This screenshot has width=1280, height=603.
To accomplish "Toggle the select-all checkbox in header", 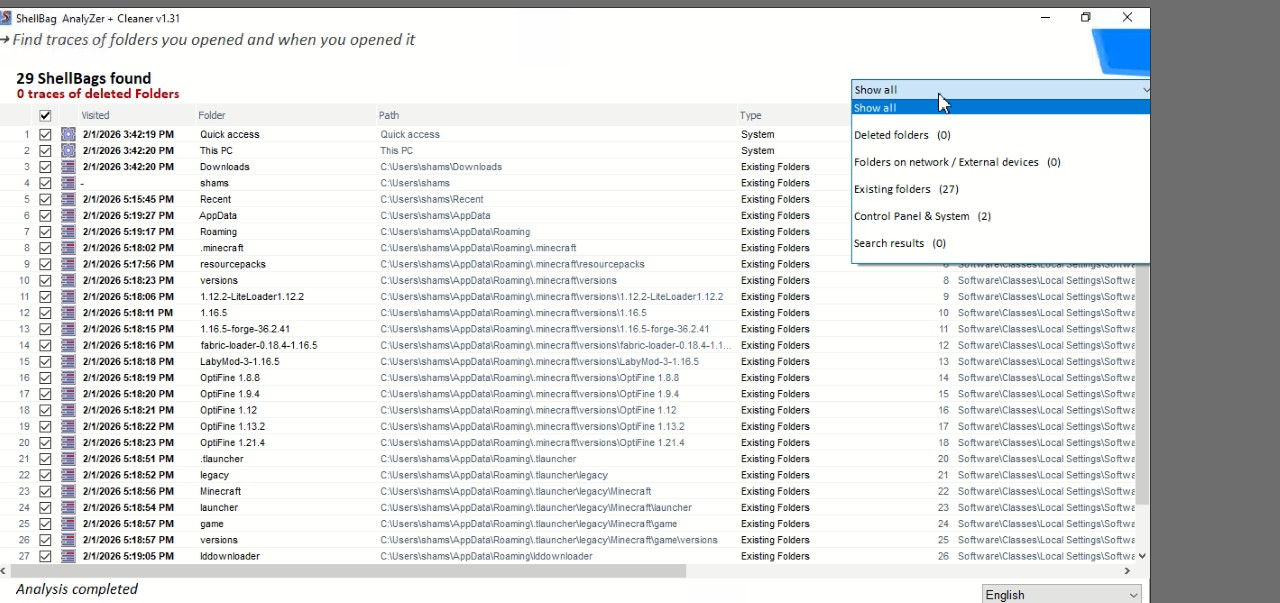I will (x=45, y=116).
